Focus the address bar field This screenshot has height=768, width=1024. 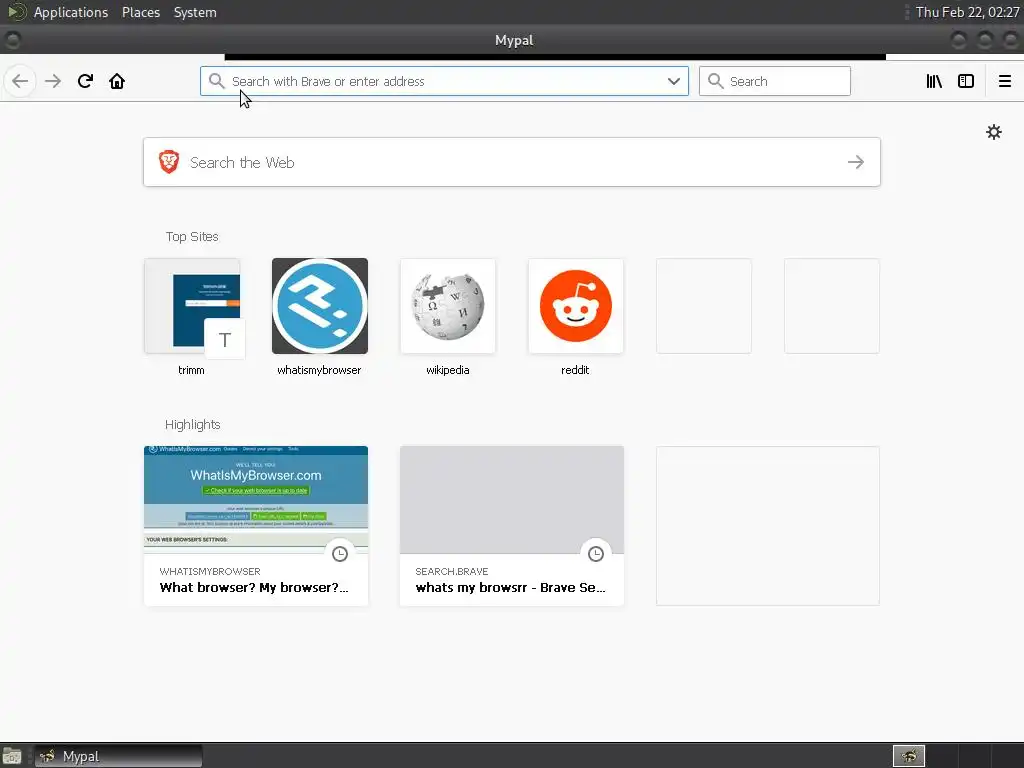click(x=444, y=81)
